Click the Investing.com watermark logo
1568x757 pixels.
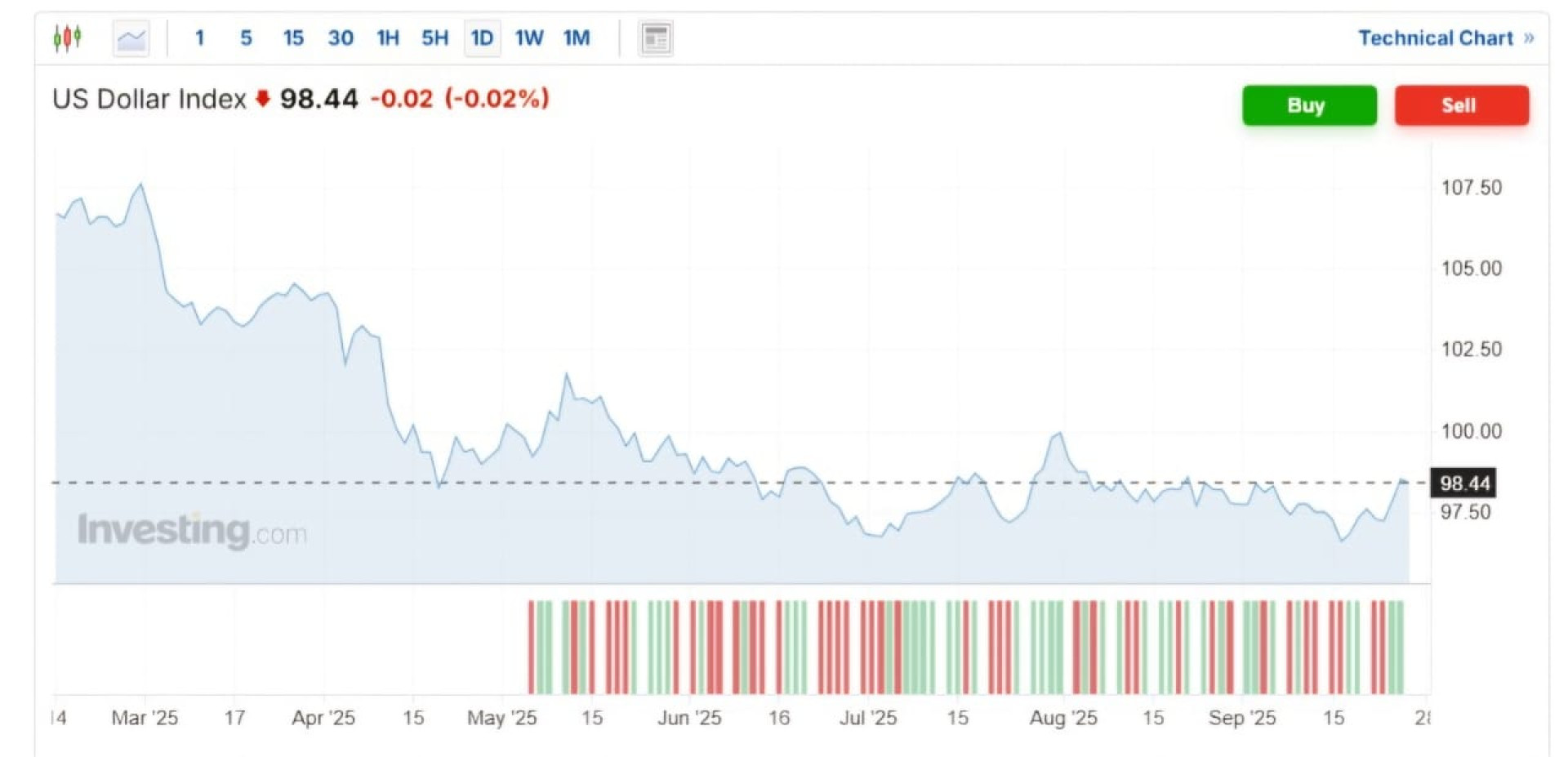192,531
